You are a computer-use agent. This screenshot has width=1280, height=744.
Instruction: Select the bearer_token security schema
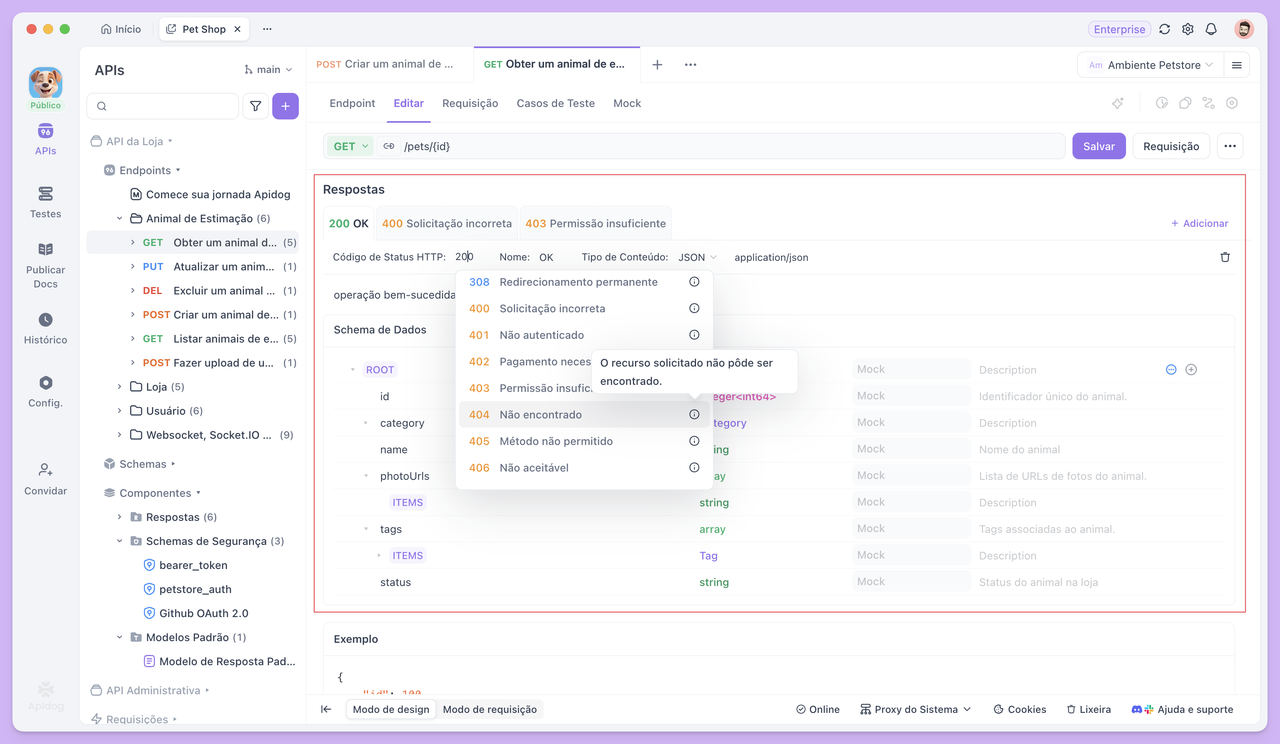click(193, 565)
